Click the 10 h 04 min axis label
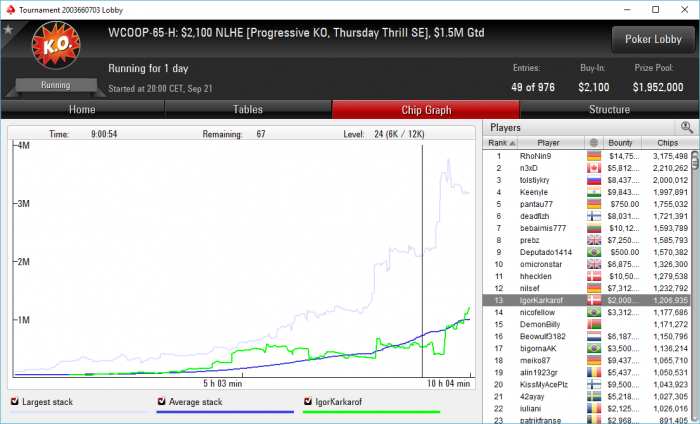700x424 pixels. [448, 384]
